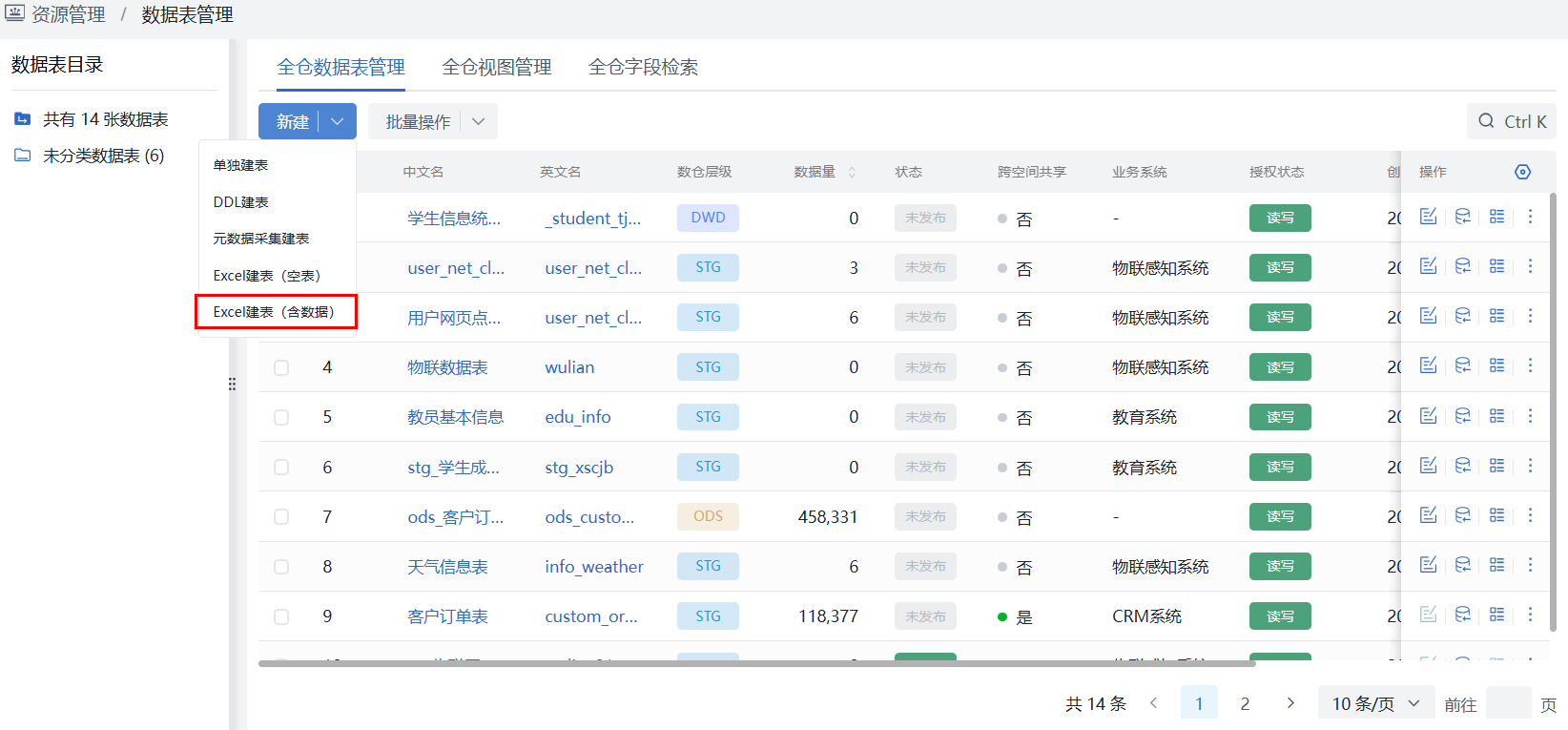
Task: Choose 元数据采集建表 menu entry
Action: tap(277, 239)
